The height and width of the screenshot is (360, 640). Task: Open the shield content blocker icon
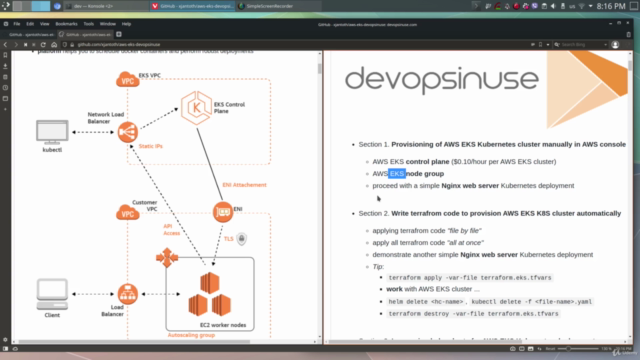point(64,44)
